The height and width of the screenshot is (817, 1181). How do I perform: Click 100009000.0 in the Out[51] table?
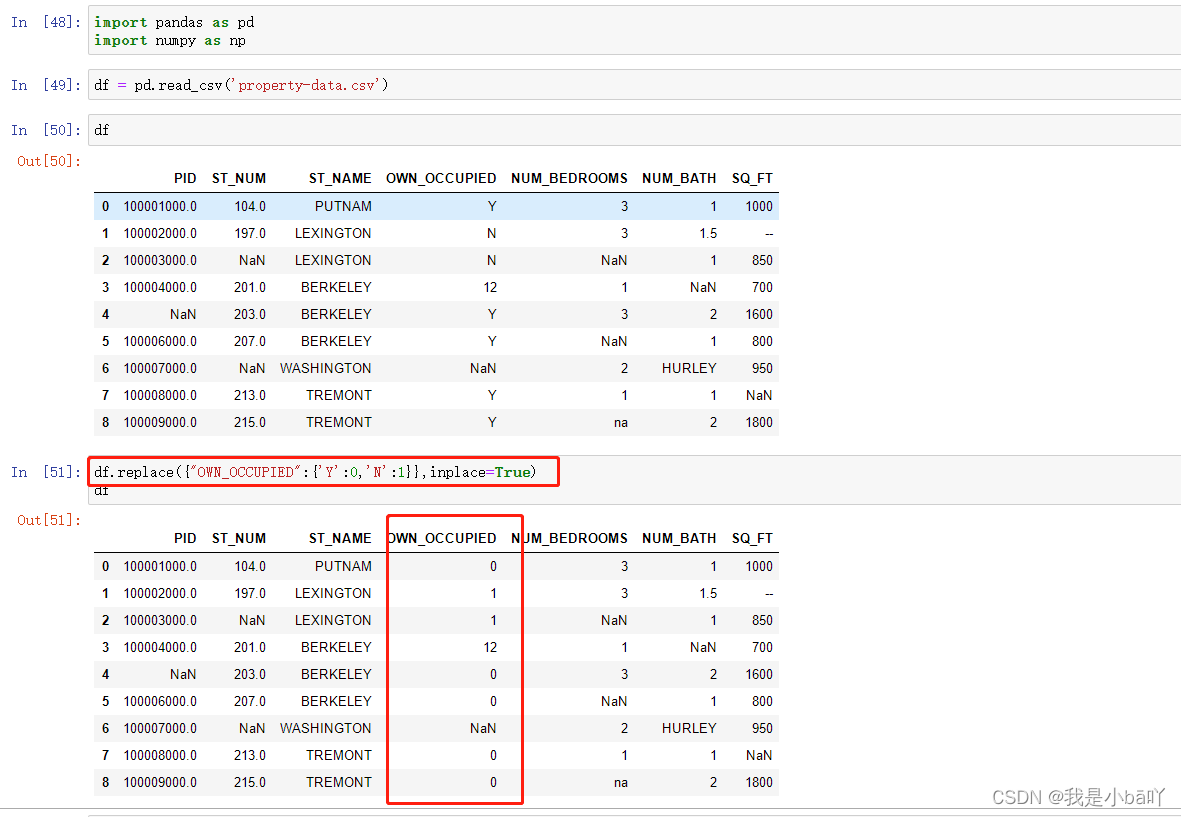click(x=160, y=782)
